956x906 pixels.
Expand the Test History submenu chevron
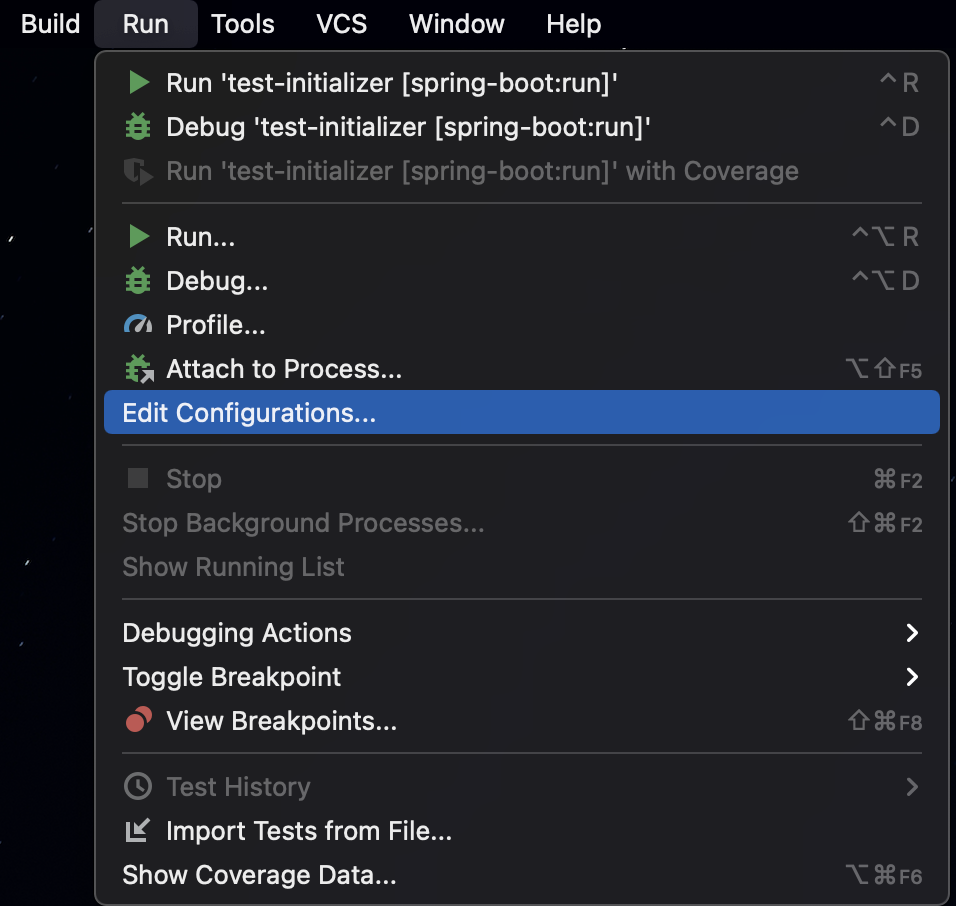click(912, 787)
